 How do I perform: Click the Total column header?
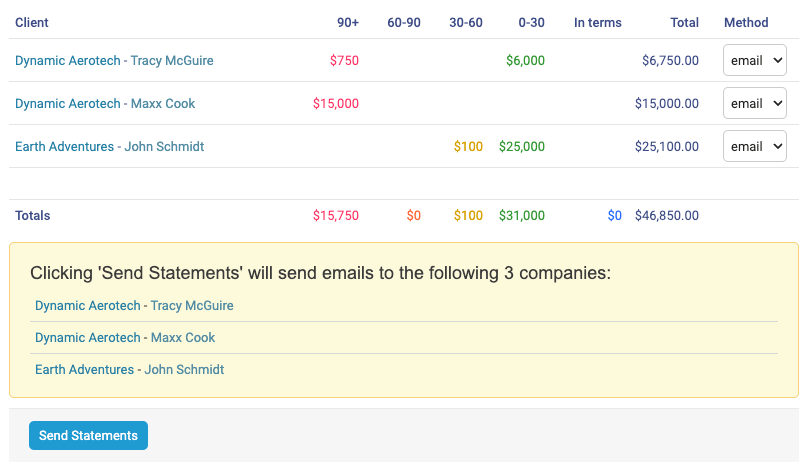point(684,23)
